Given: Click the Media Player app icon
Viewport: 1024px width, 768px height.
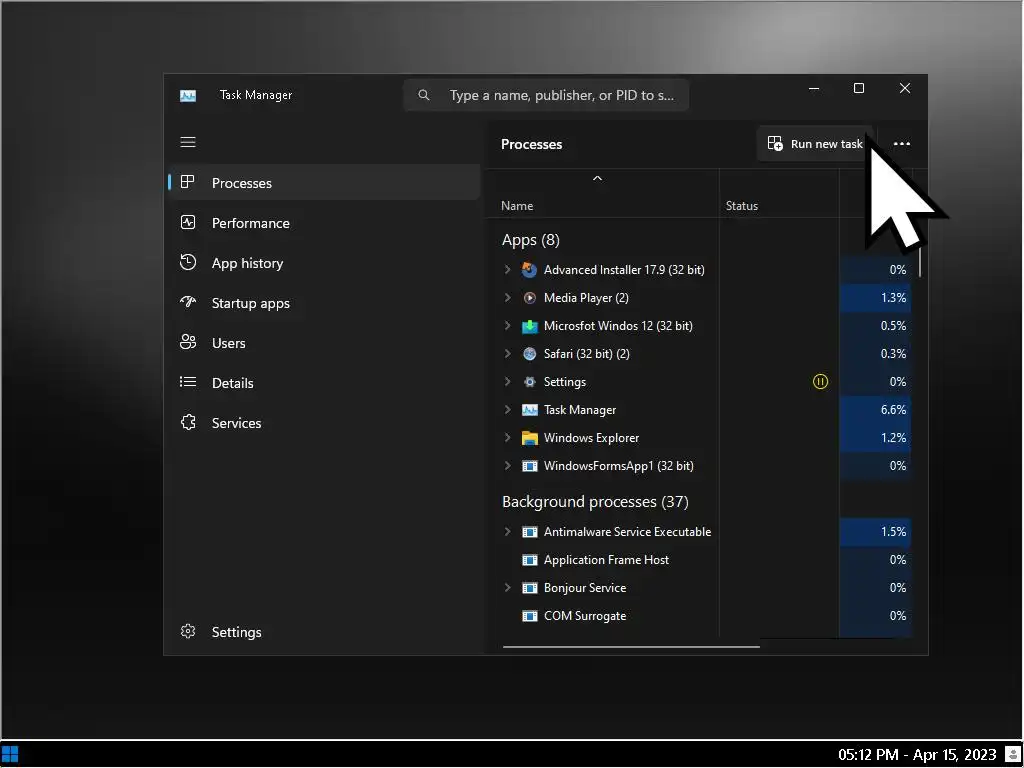Looking at the screenshot, I should (530, 298).
